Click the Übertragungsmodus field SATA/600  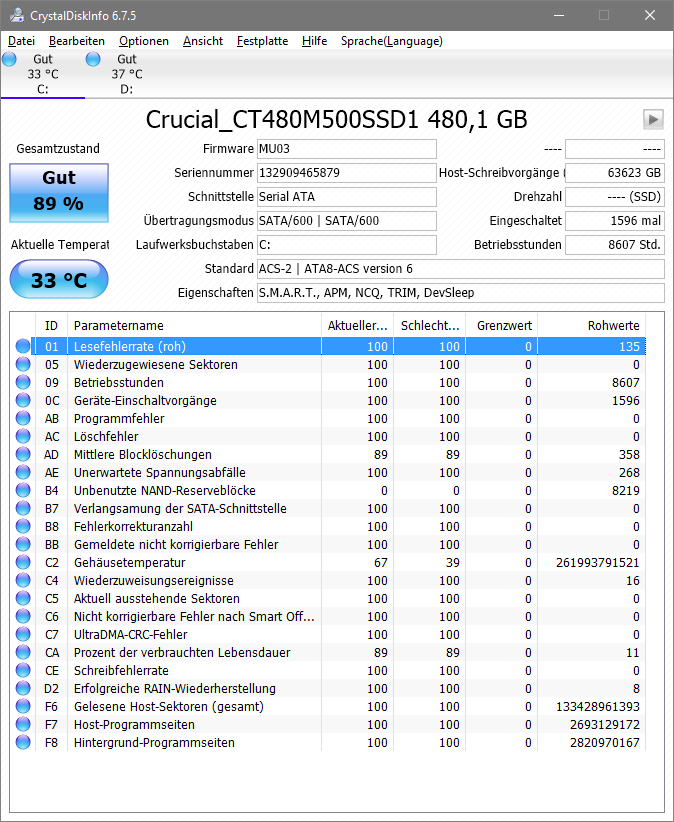click(346, 221)
